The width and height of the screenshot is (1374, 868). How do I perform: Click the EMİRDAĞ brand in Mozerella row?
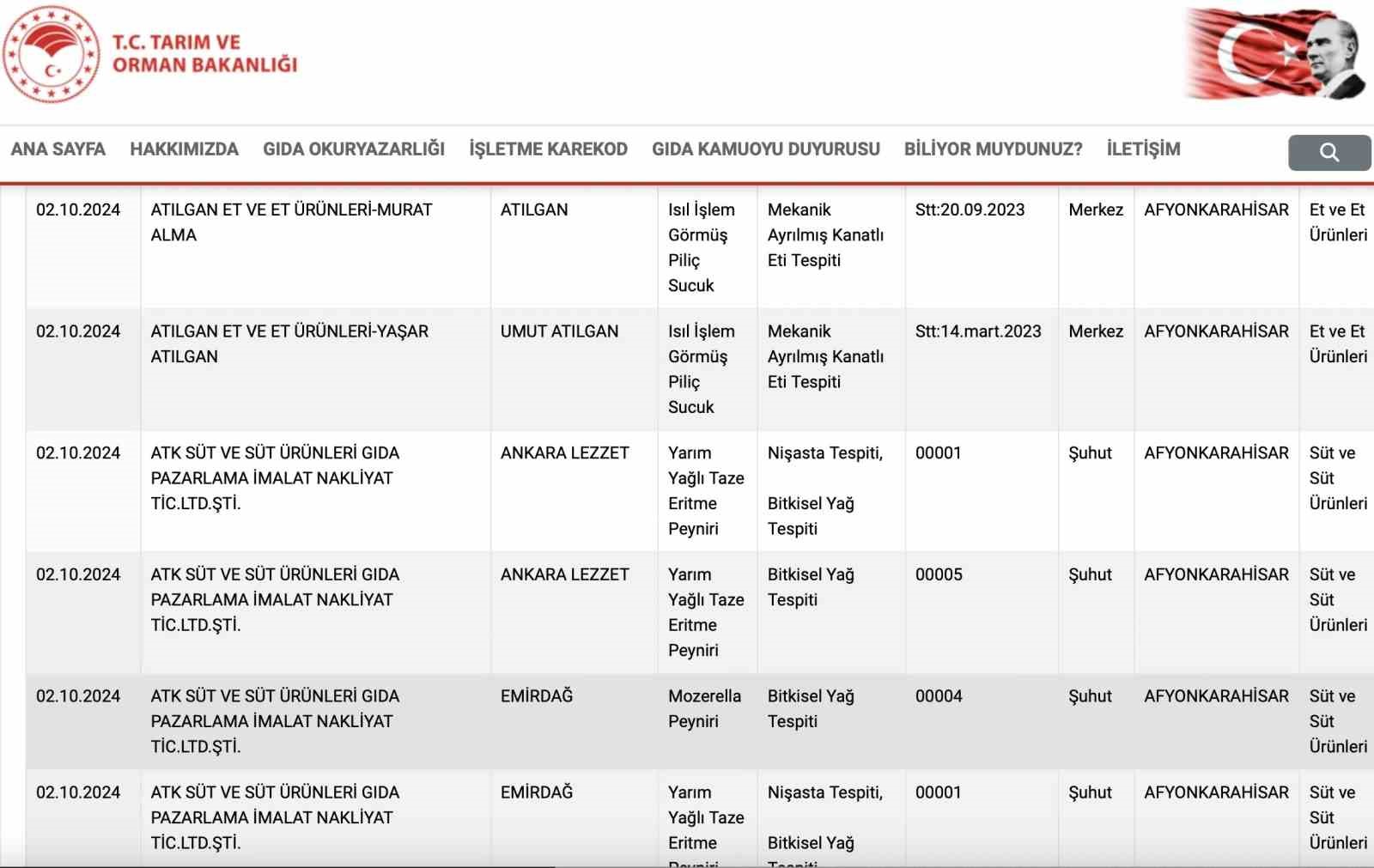tap(537, 696)
